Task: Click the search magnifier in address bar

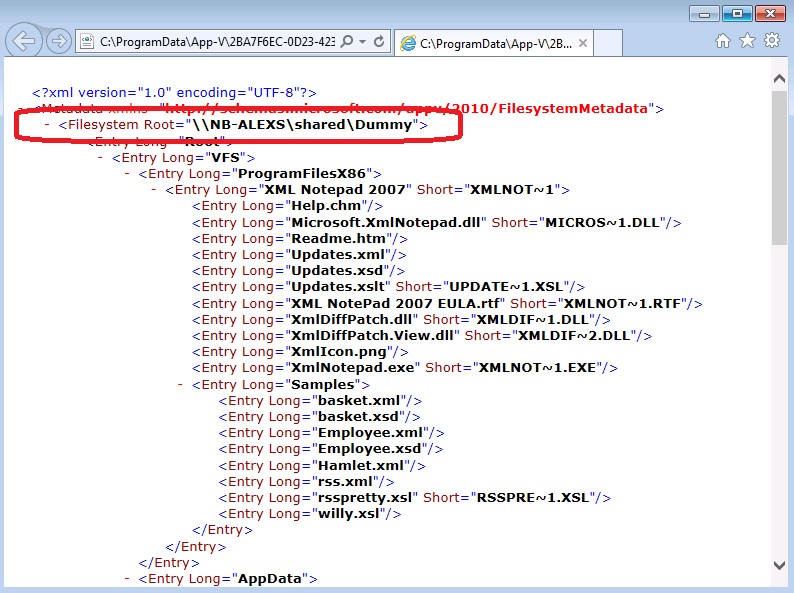Action: (x=347, y=41)
